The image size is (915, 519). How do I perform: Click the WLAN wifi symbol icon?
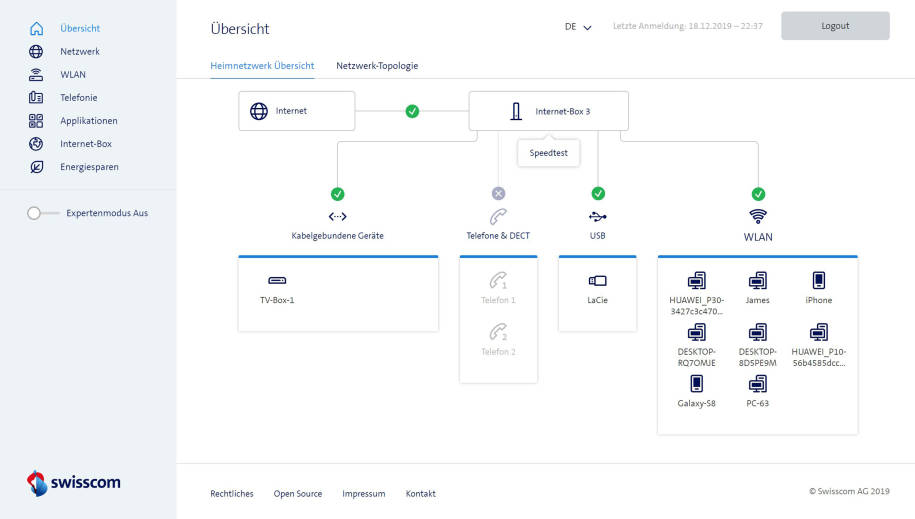click(x=758, y=216)
